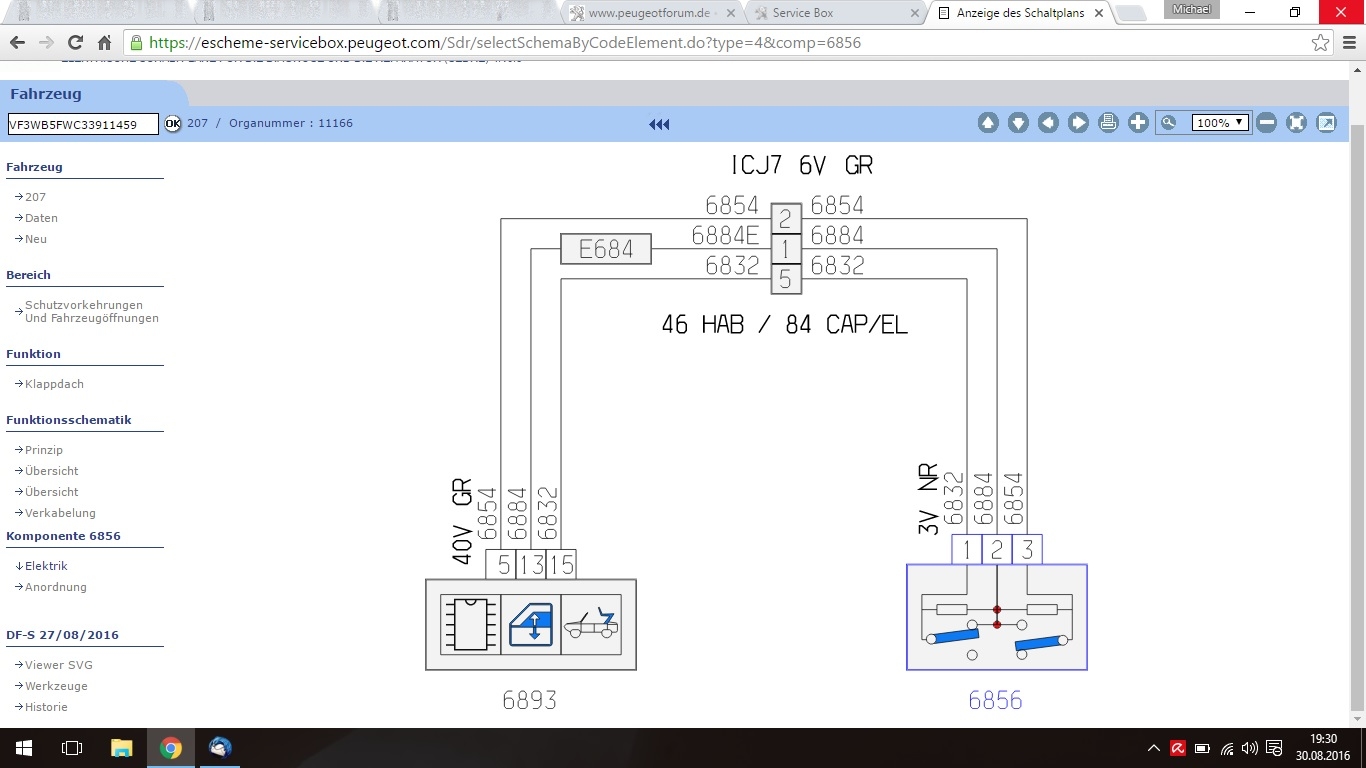This screenshot has height=768, width=1366.
Task: Pan the schematic down with the down arrow
Action: [1018, 123]
